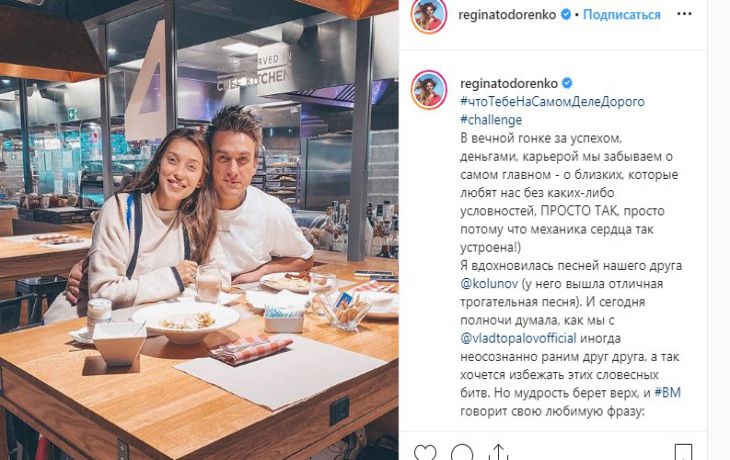Open profile avatar next to caption

(x=428, y=89)
